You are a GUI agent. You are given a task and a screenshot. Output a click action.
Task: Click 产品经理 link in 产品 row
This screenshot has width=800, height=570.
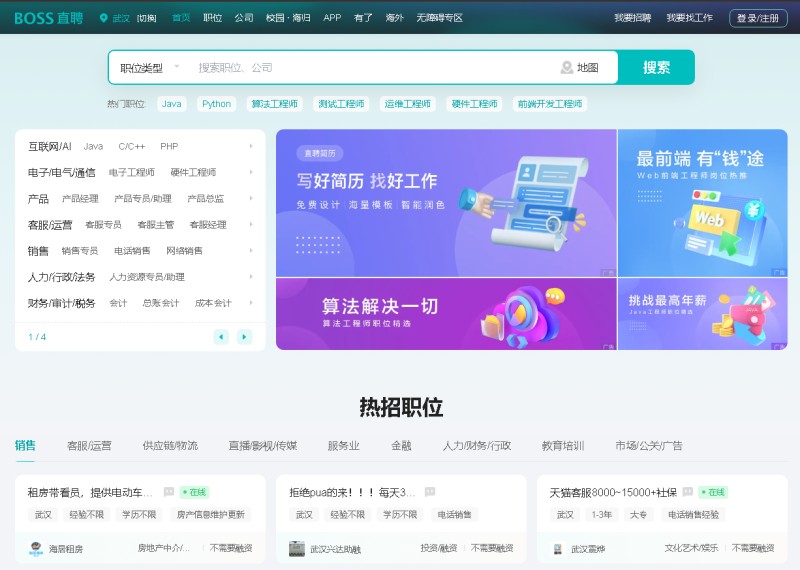click(x=80, y=199)
